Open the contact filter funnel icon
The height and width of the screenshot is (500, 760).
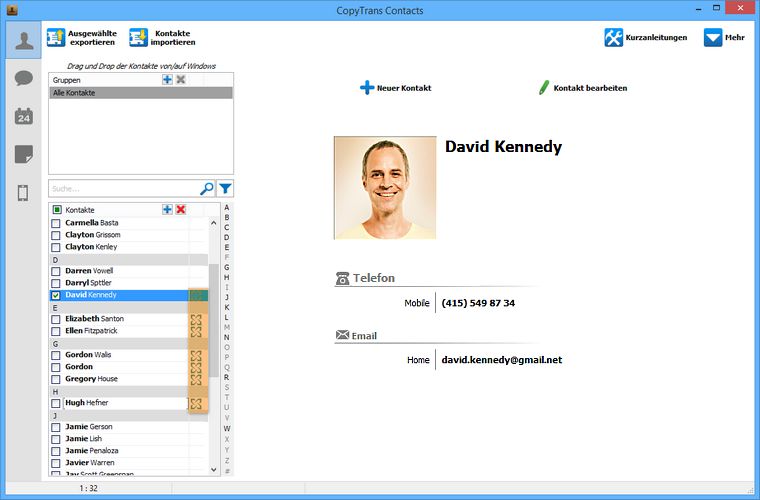(225, 188)
